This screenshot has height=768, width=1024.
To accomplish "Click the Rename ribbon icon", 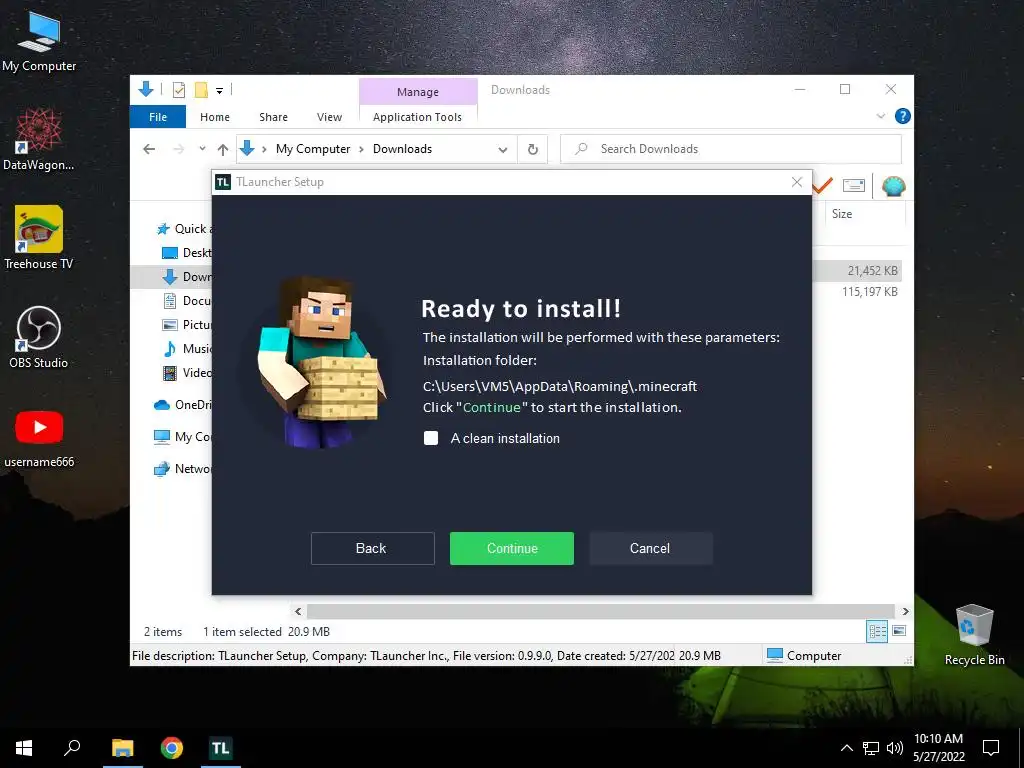I will tap(854, 186).
